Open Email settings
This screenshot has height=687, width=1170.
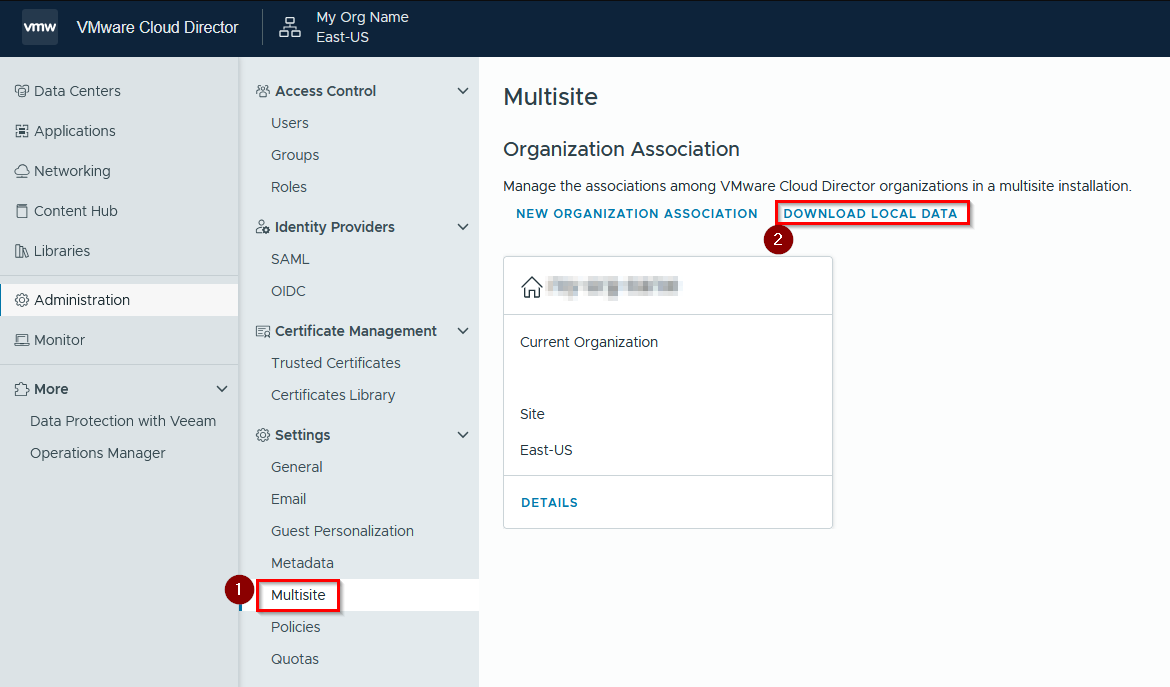coord(288,499)
